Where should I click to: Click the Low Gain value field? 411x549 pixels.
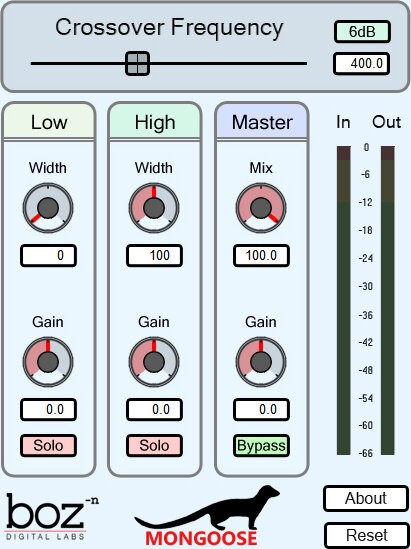[48, 409]
